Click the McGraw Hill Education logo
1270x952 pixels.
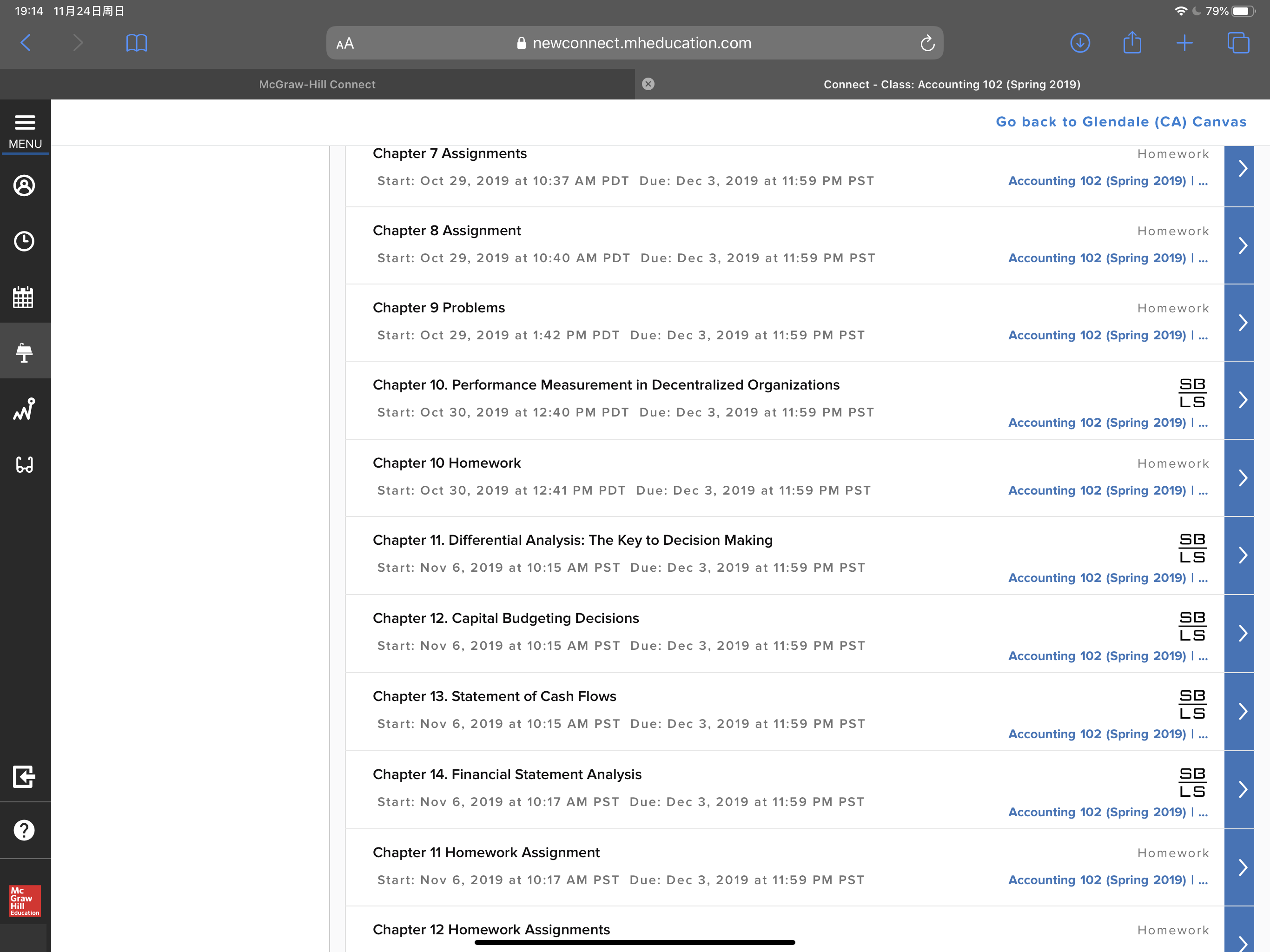tap(25, 901)
